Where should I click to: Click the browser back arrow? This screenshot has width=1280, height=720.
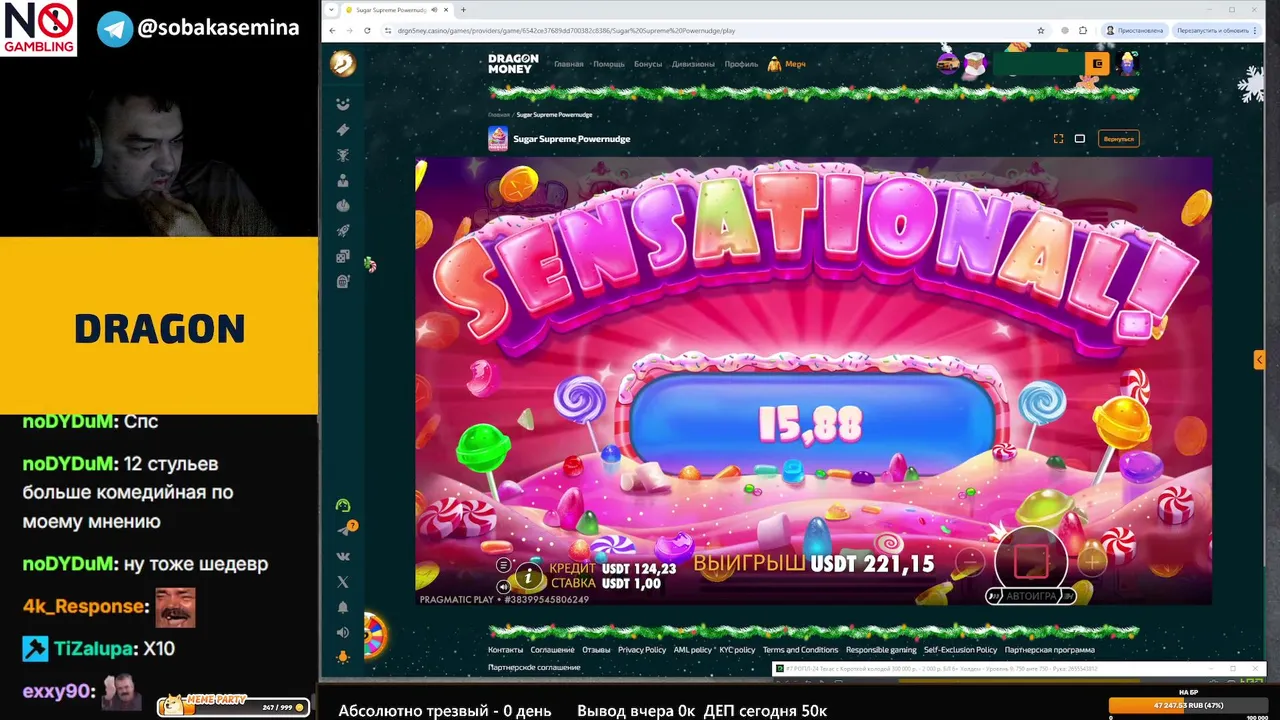point(333,30)
